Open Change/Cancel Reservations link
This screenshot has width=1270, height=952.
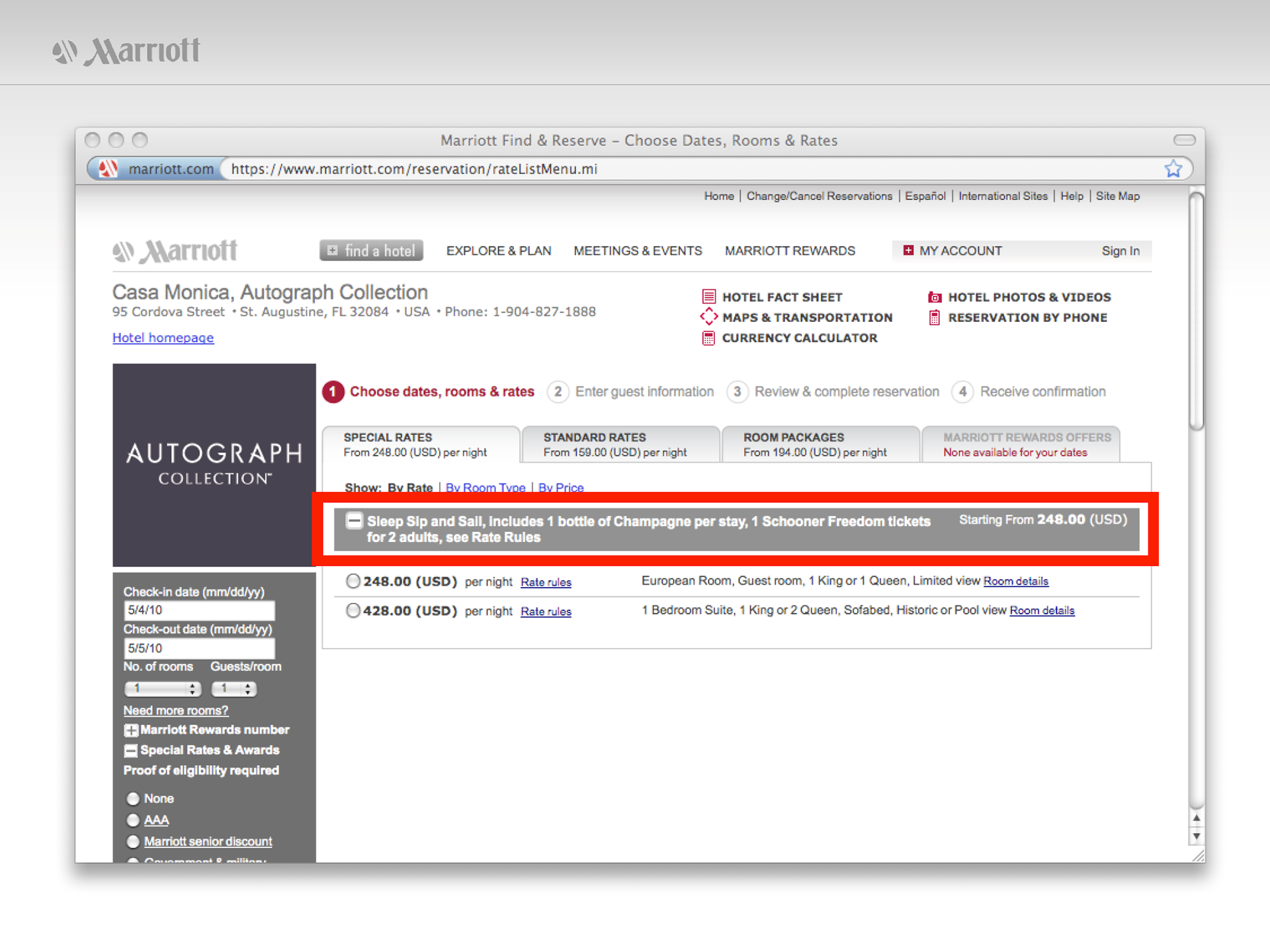click(820, 196)
